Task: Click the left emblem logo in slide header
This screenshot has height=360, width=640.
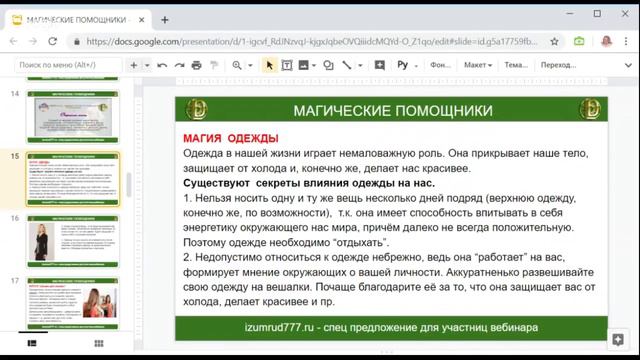Action: coord(197,109)
